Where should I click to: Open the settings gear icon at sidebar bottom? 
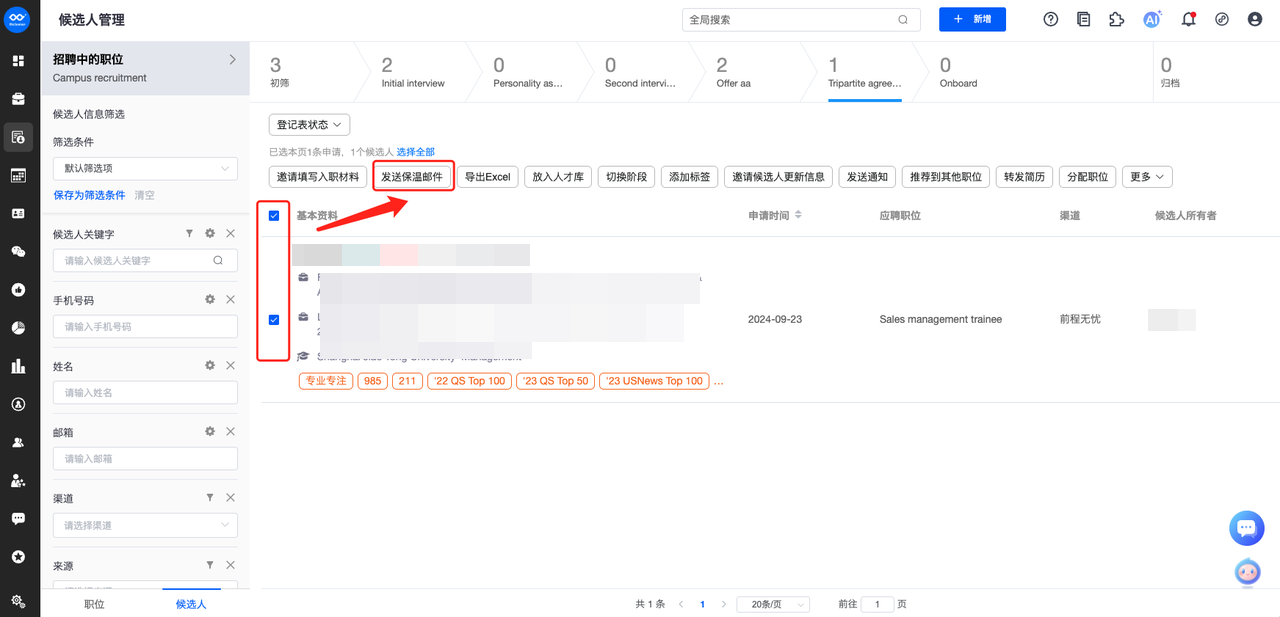point(18,601)
